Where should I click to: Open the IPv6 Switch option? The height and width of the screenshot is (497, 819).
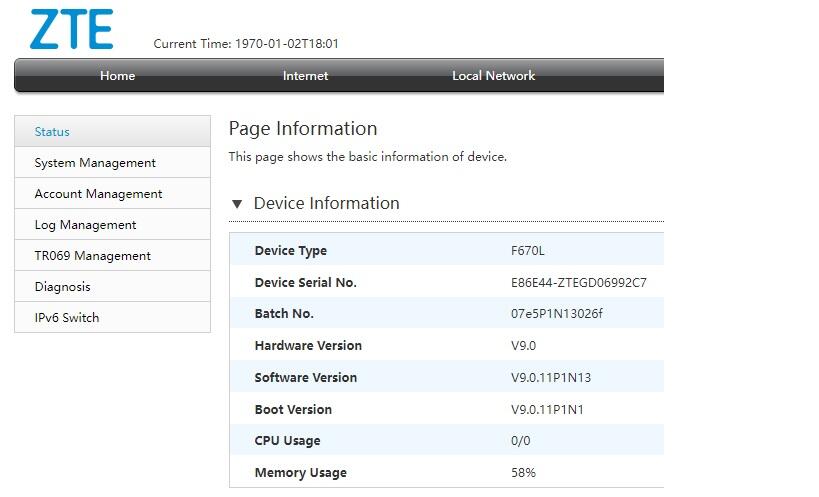[66, 318]
